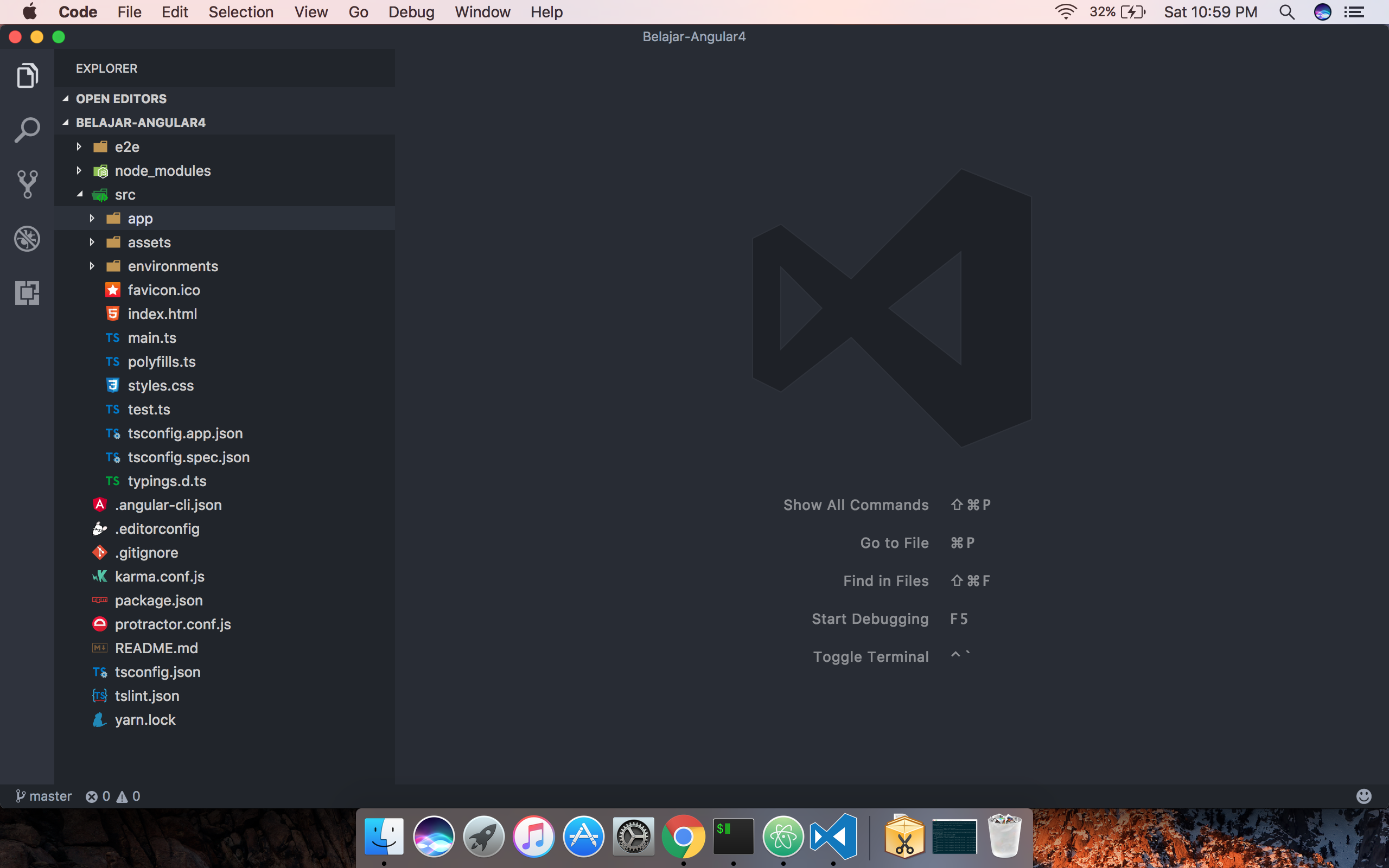The width and height of the screenshot is (1389, 868).
Task: Open package.json file
Action: pos(225,601)
